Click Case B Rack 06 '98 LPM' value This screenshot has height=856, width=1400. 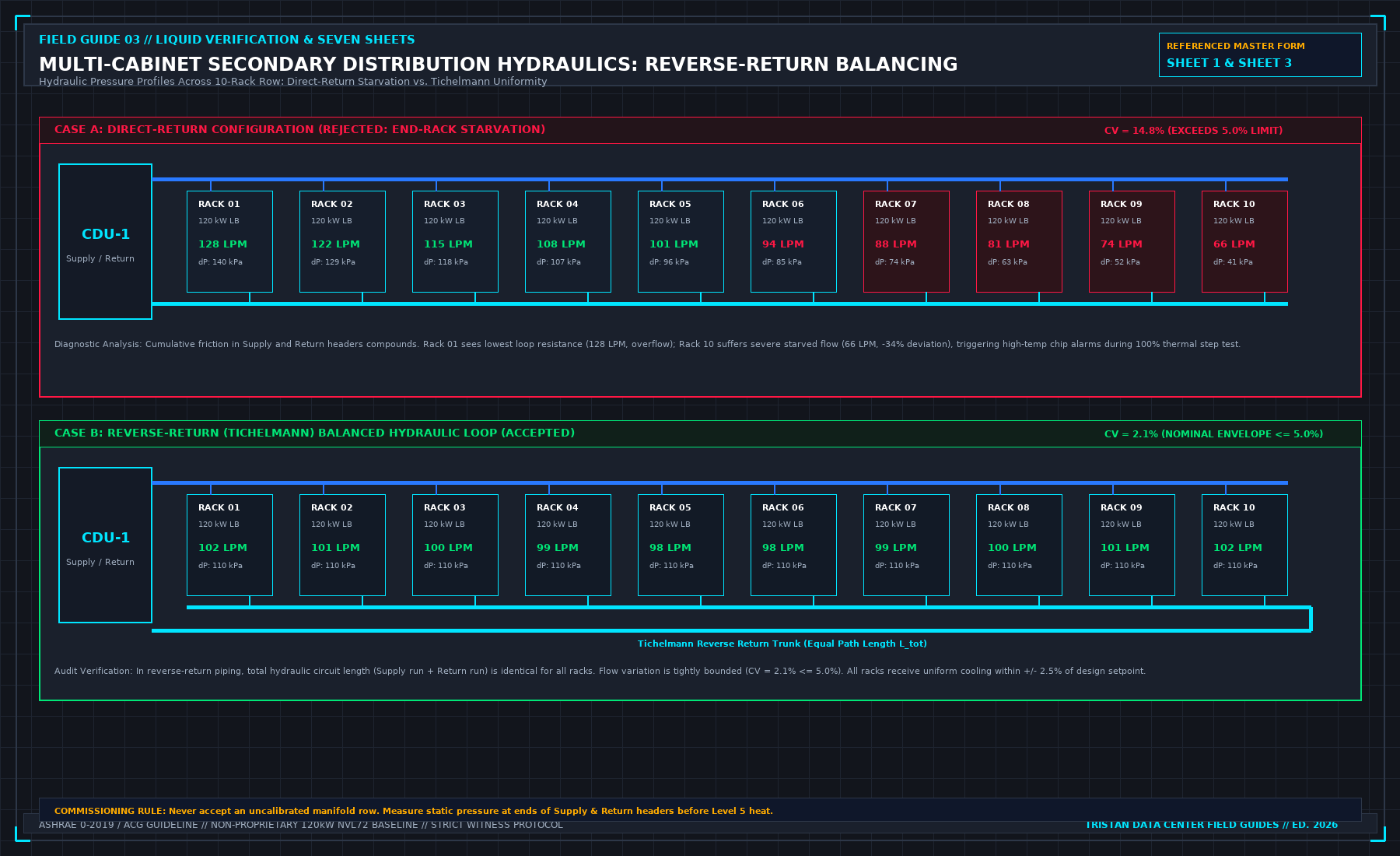pyautogui.click(x=782, y=548)
